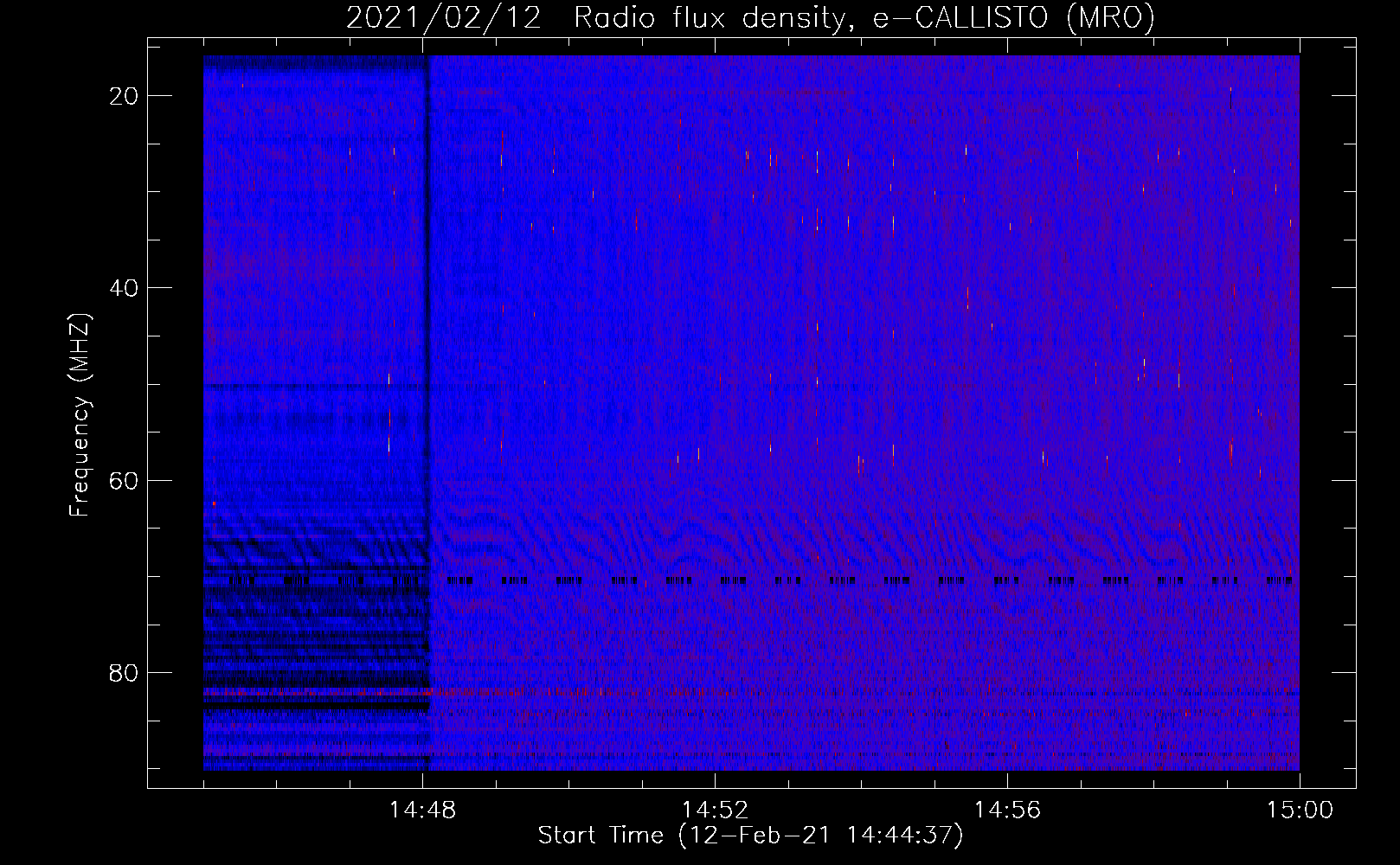Click the 'Frequency (MHZ)' y-axis label

(x=79, y=414)
